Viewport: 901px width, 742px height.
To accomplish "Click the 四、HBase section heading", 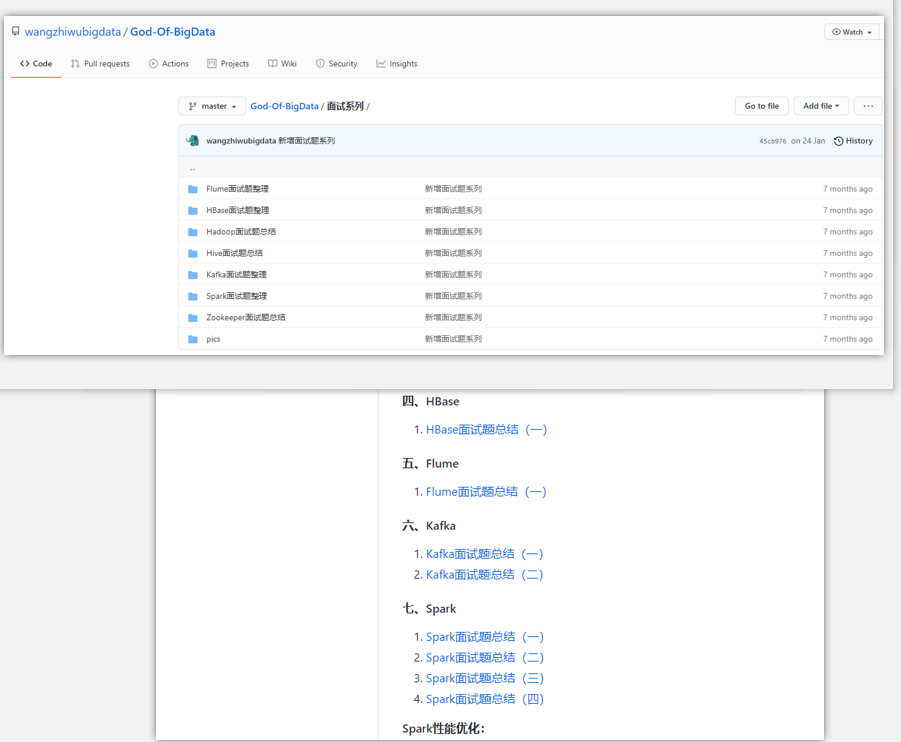I will click(430, 401).
